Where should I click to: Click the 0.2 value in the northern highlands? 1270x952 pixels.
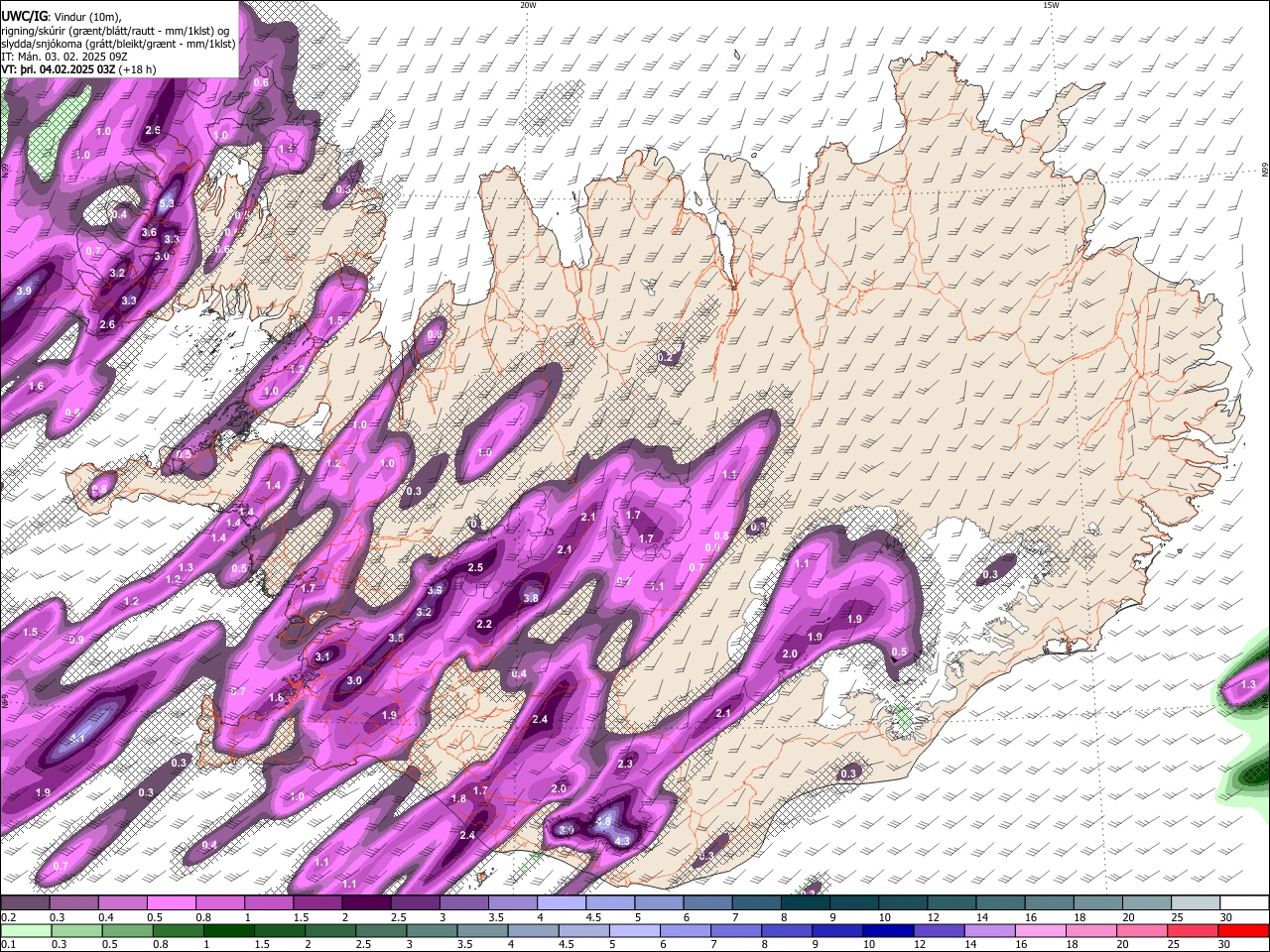click(666, 357)
